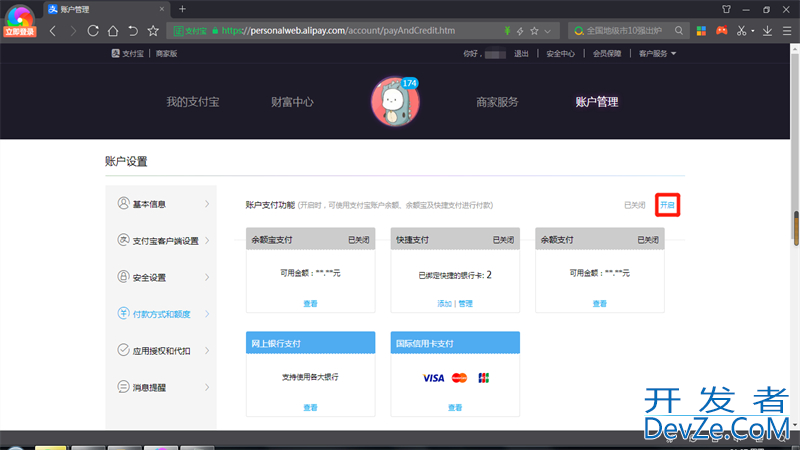Select the 账户管理 browser tab
Viewport: 800px width, 450px height.
[107, 9]
